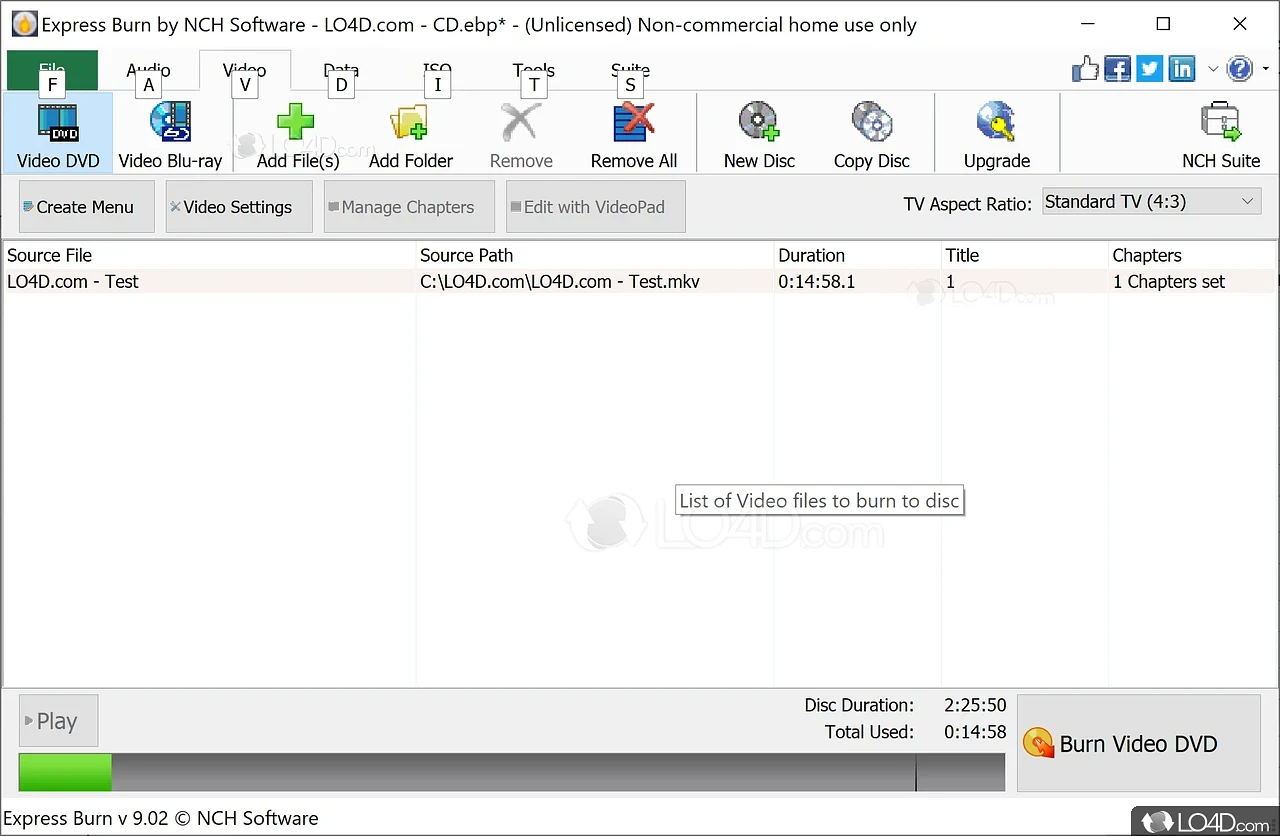1280x836 pixels.
Task: Click the Add File(s) green plus icon
Action: coord(296,122)
